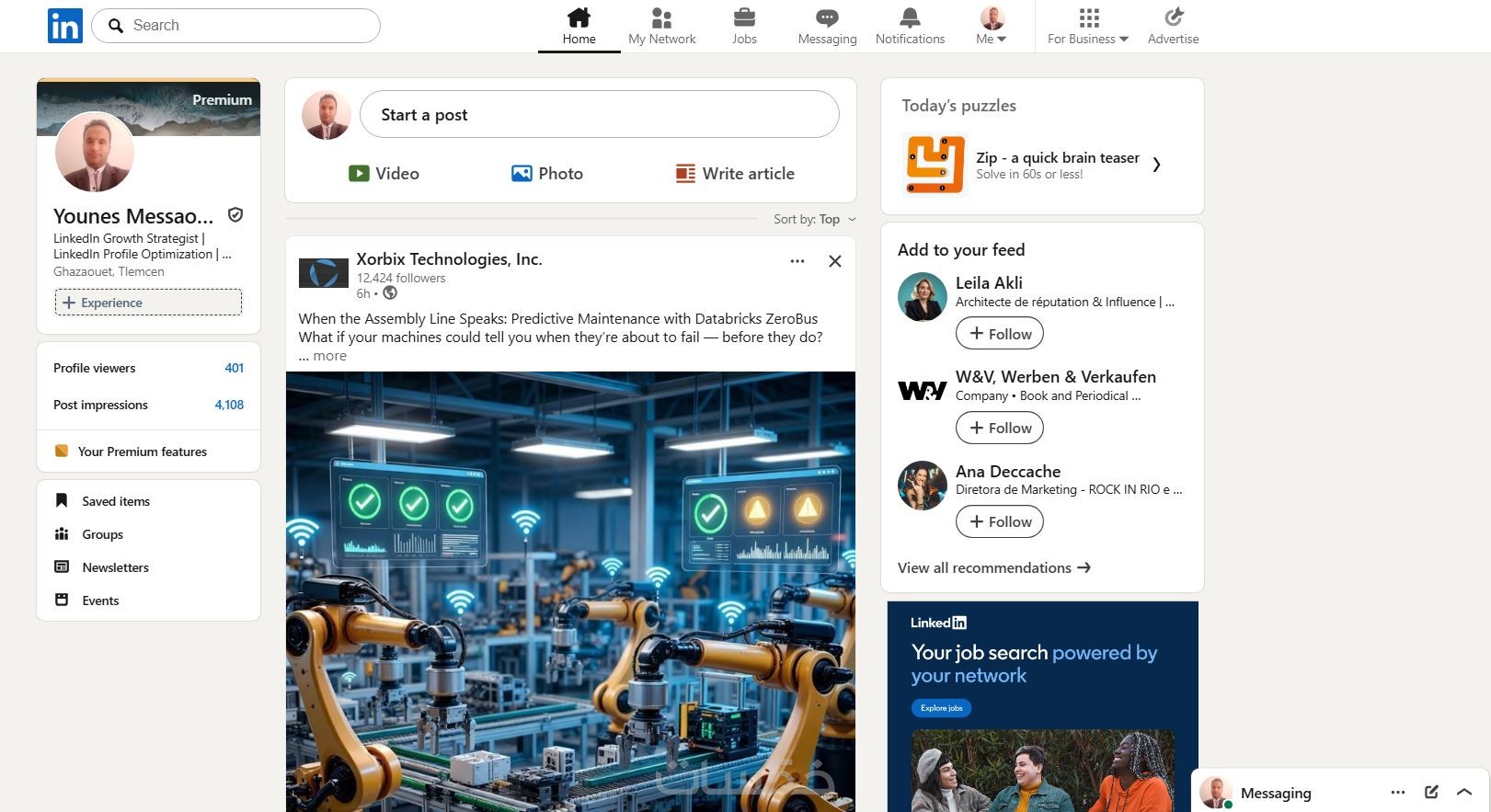Open the Notifications bell icon
The image size is (1491, 812).
pos(910,17)
